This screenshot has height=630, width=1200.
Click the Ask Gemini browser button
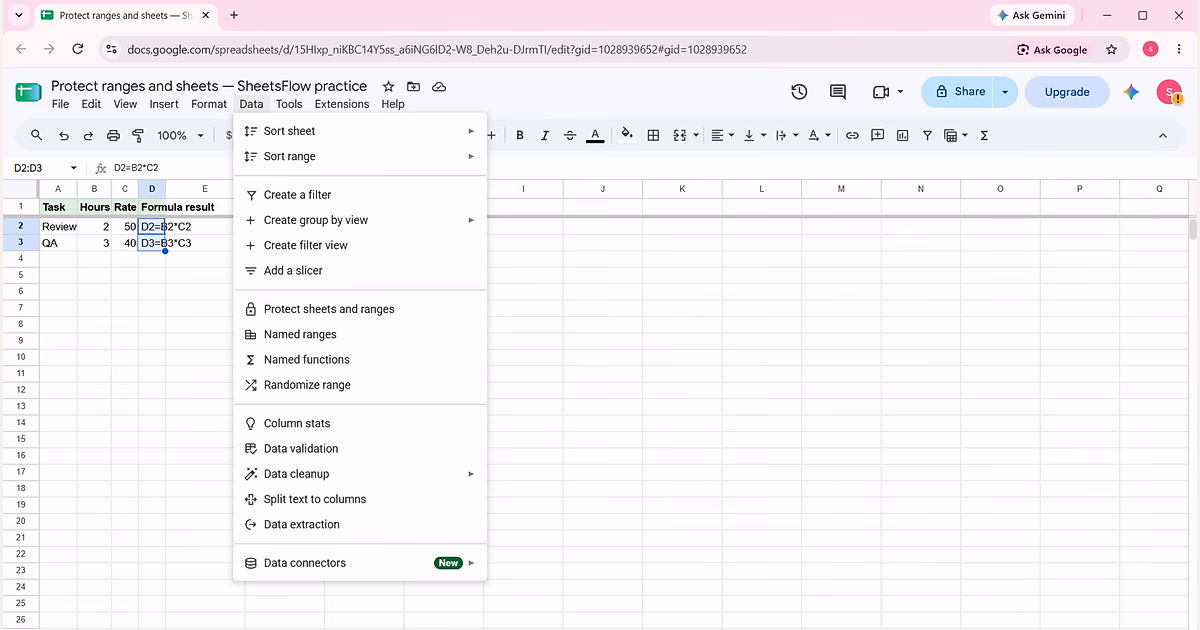pyautogui.click(x=1033, y=15)
